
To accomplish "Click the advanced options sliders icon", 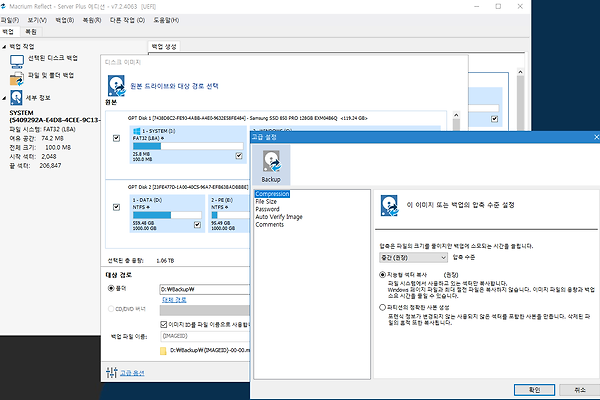I will coord(111,373).
